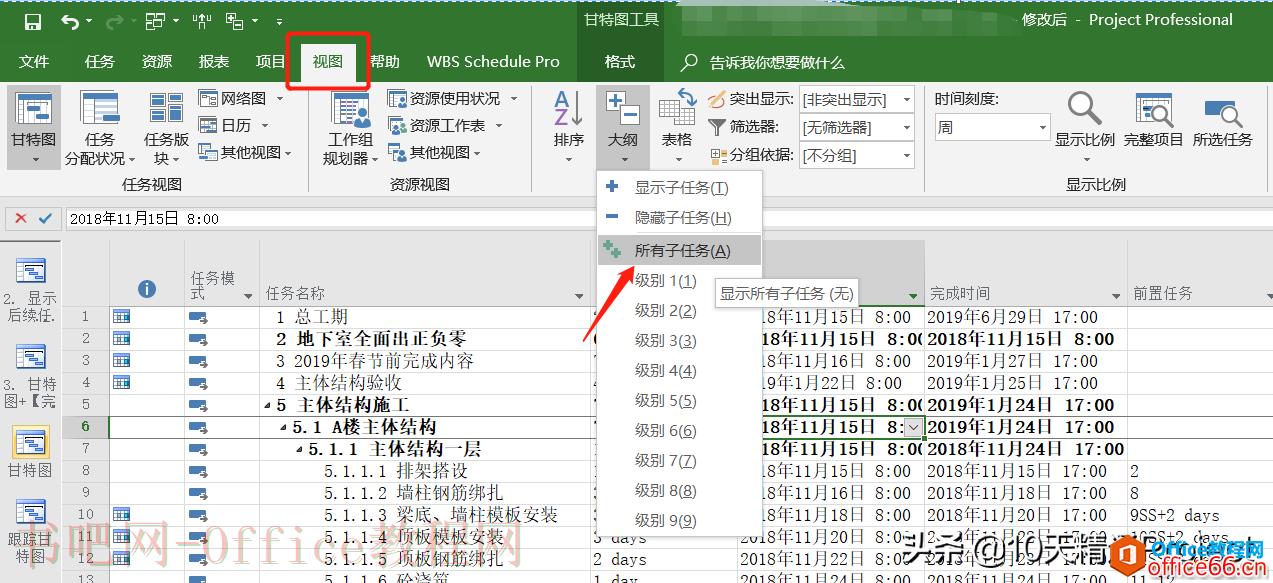
Task: Open the WBS Schedule Pro tab
Action: tap(493, 62)
